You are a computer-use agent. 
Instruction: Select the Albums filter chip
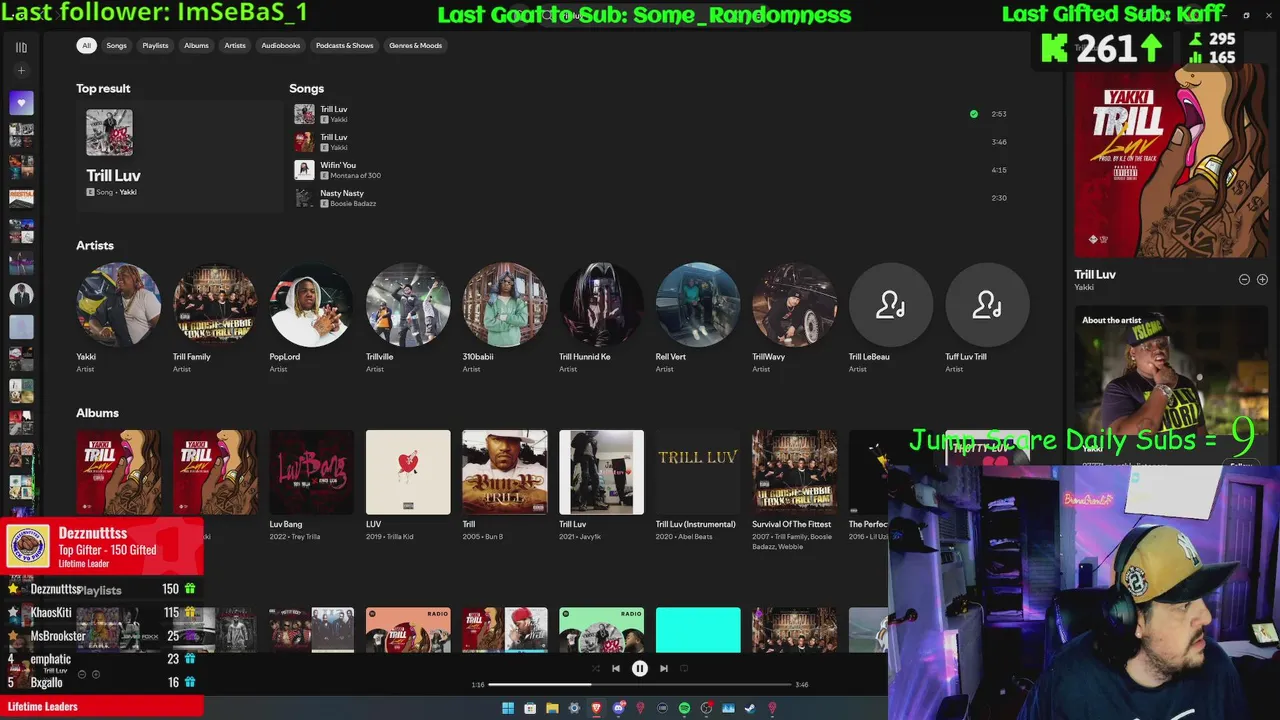coord(196,45)
